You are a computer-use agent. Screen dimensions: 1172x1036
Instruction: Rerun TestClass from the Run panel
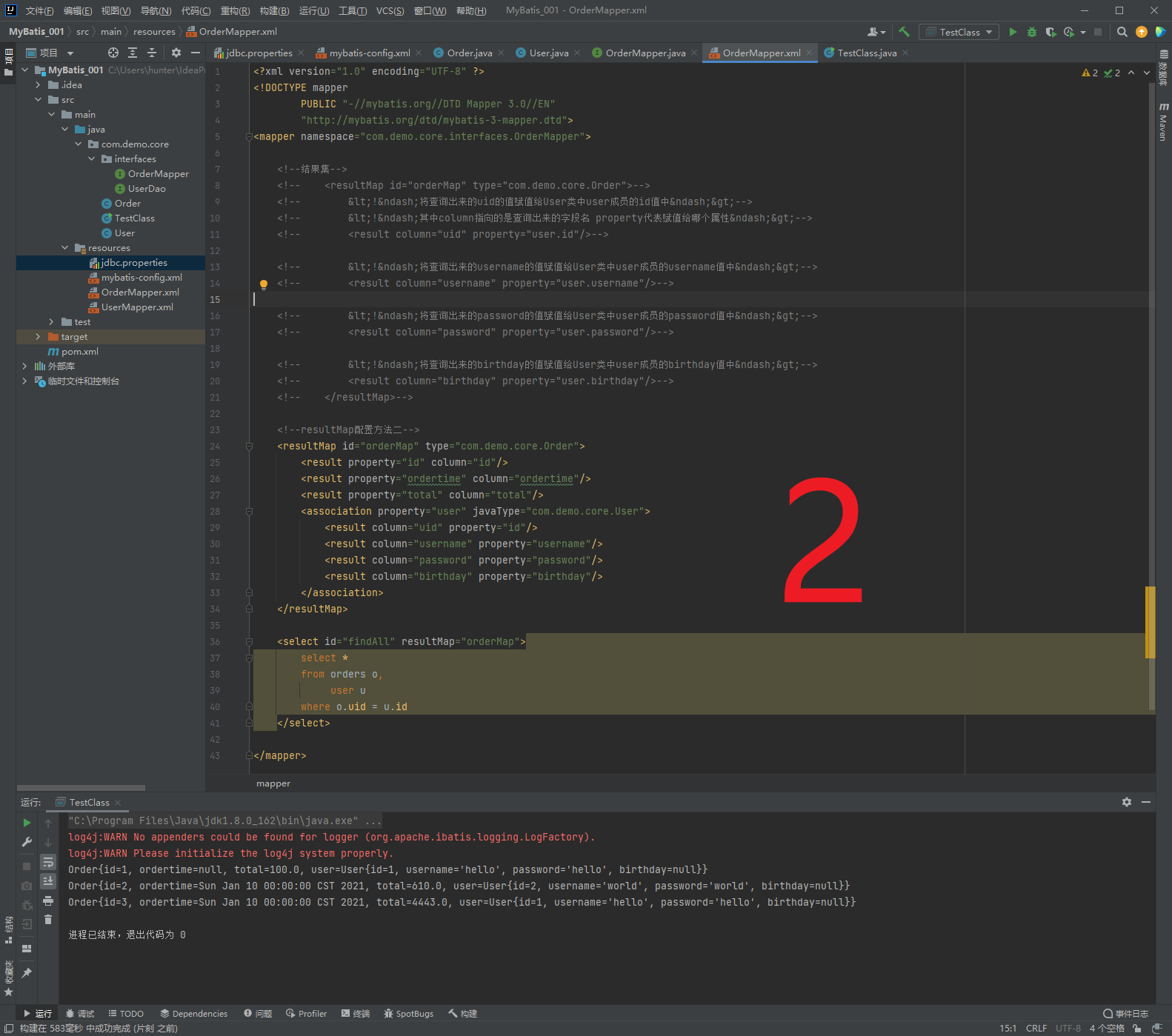[27, 823]
